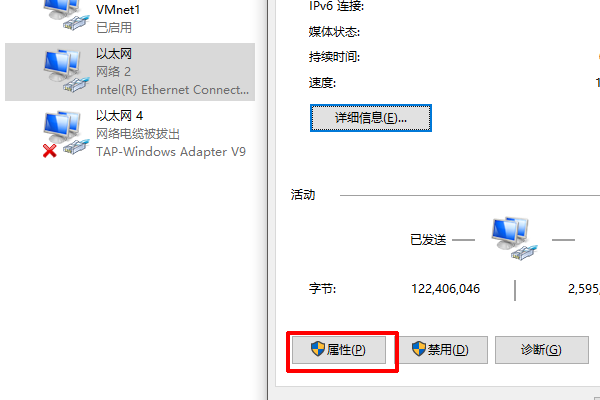Click the shield icon on 属性 button

pyautogui.click(x=318, y=349)
